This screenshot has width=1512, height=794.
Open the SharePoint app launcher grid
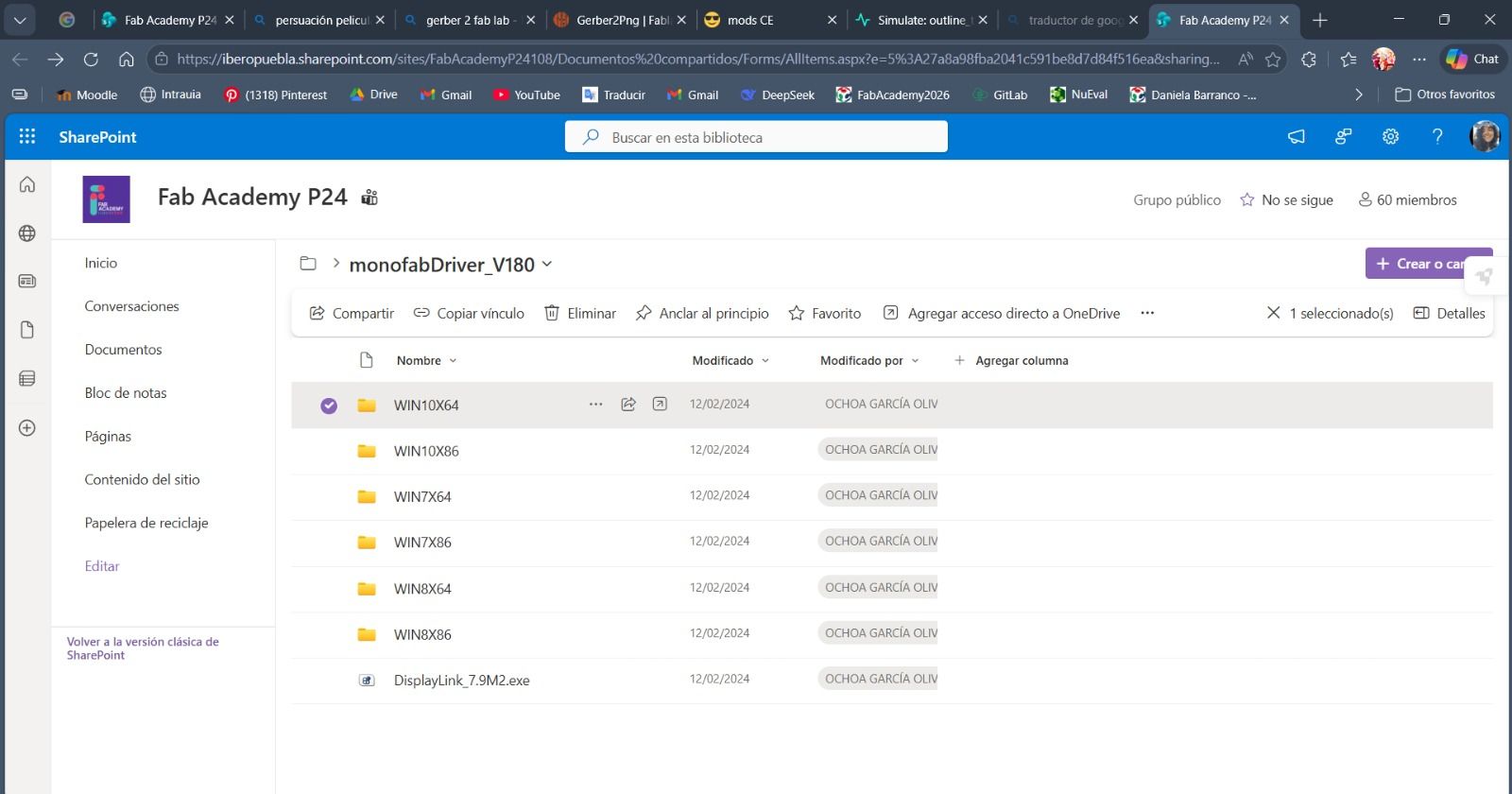point(27,136)
